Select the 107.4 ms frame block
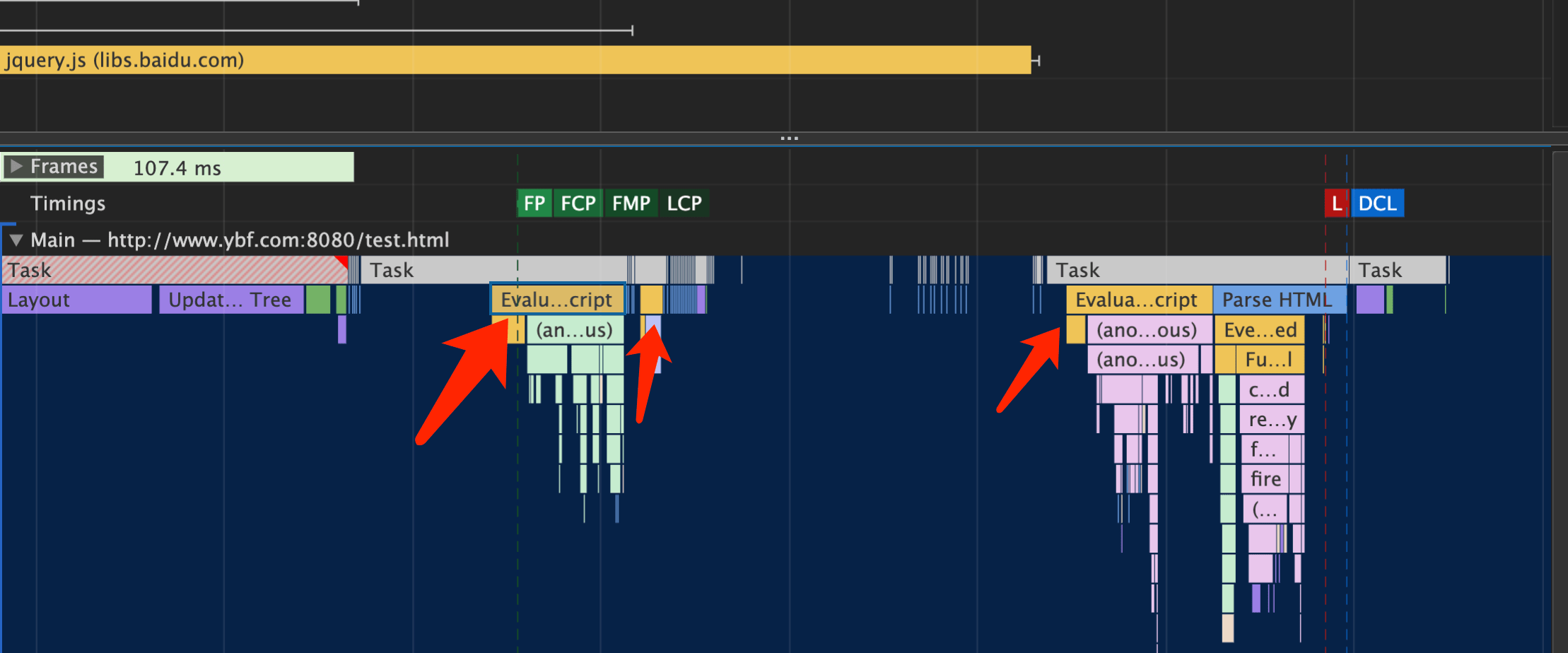The image size is (1568, 653). [177, 167]
